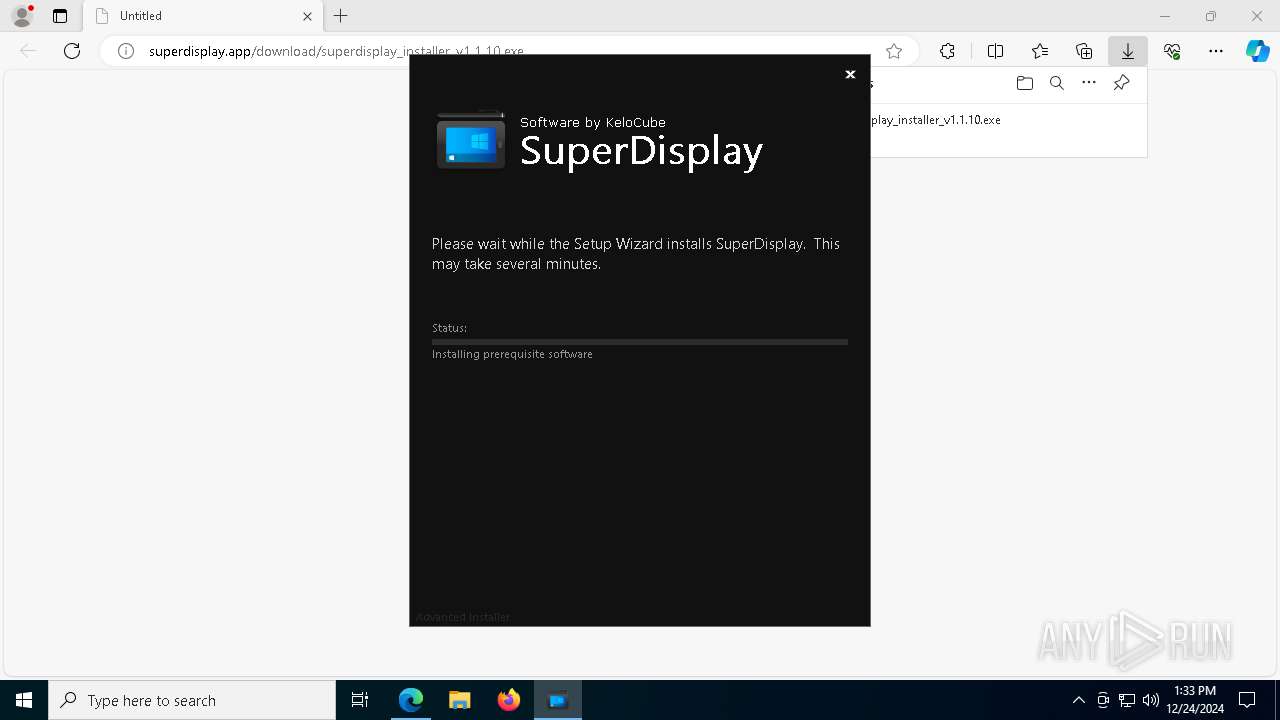Click the Edge profile avatar icon

[22, 16]
